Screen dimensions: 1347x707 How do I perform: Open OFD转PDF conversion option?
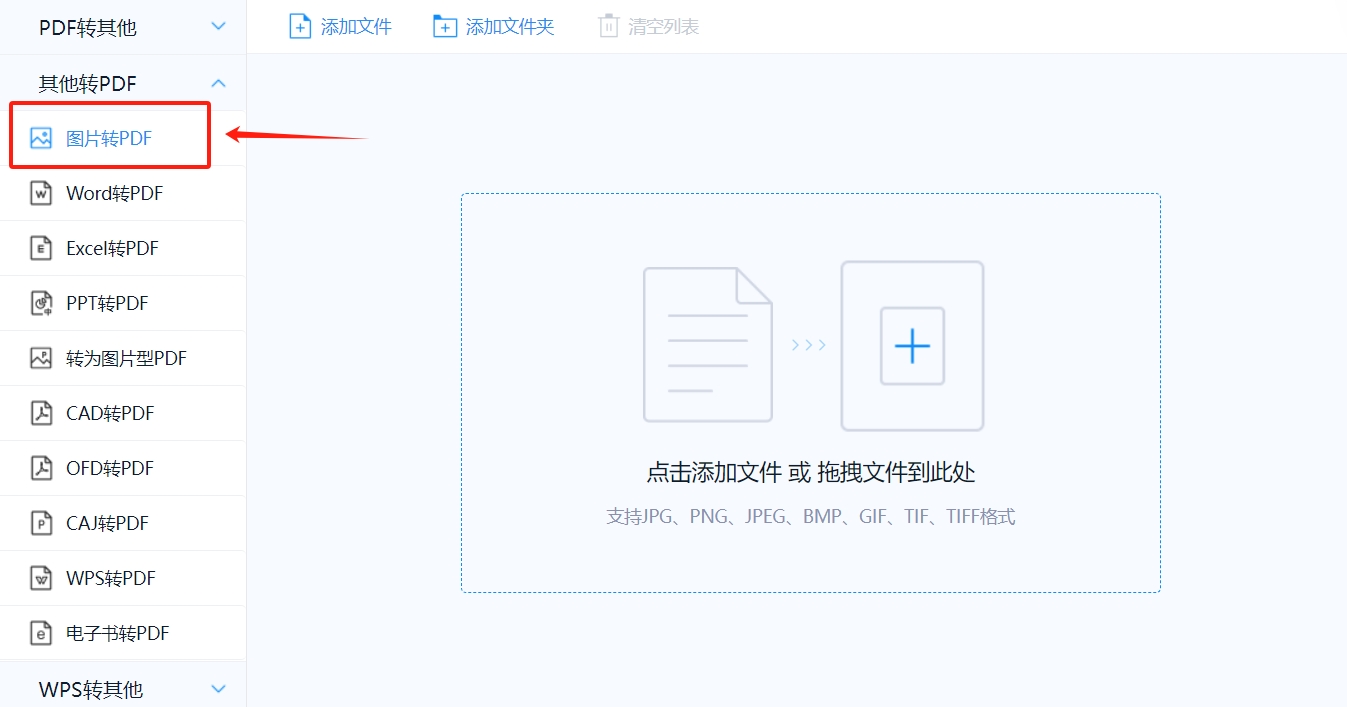pos(122,468)
